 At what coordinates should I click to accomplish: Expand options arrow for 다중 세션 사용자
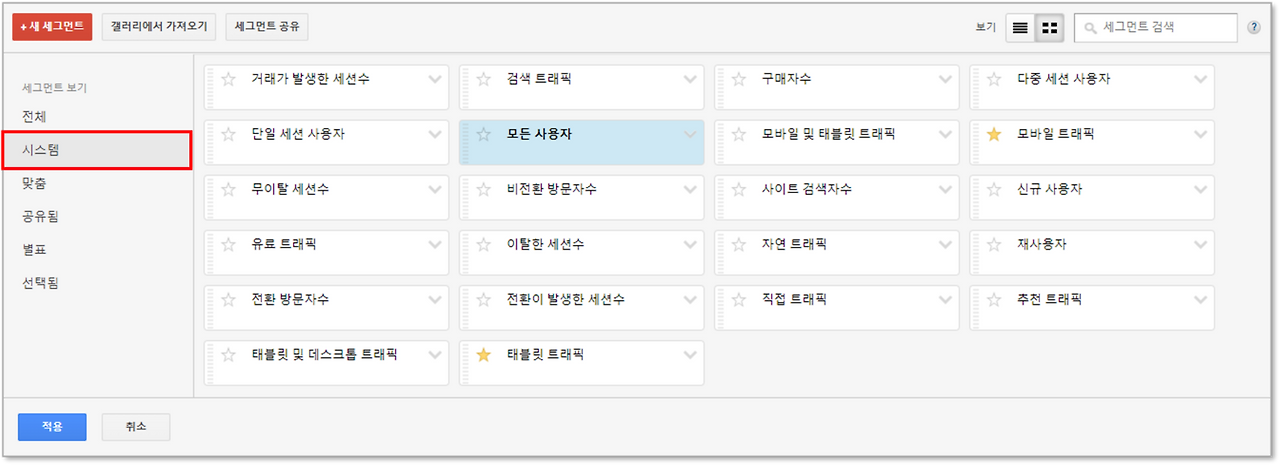pyautogui.click(x=1200, y=79)
